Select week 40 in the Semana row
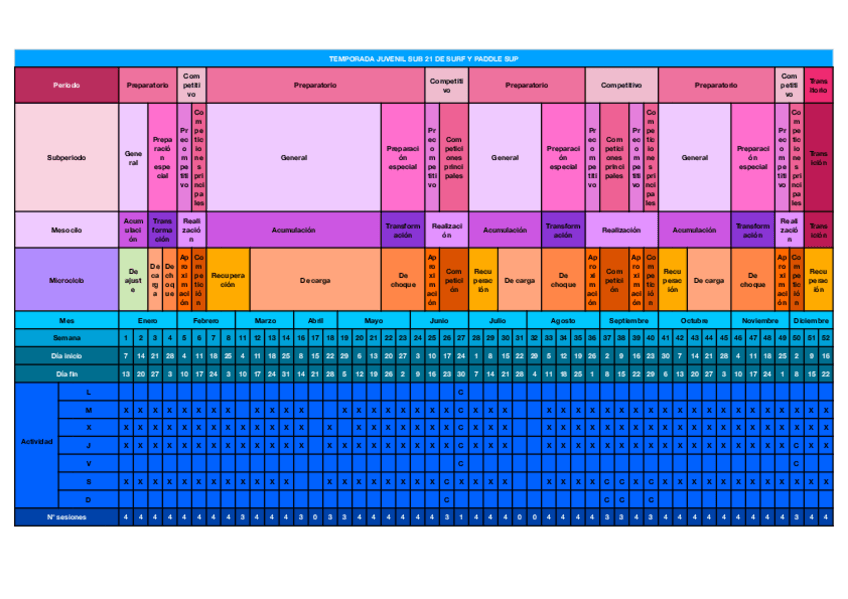The height and width of the screenshot is (599, 848). point(651,338)
